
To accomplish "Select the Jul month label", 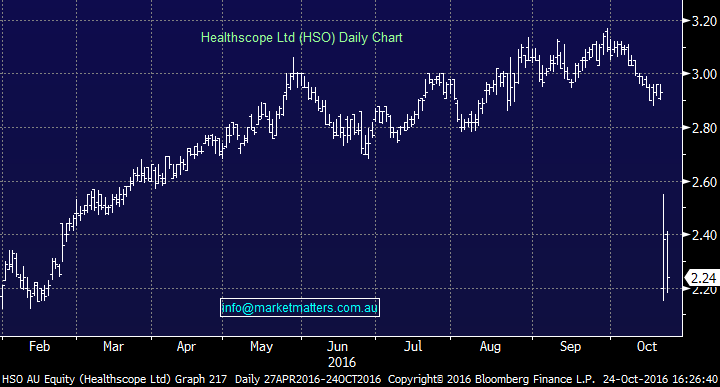I will coord(413,346).
